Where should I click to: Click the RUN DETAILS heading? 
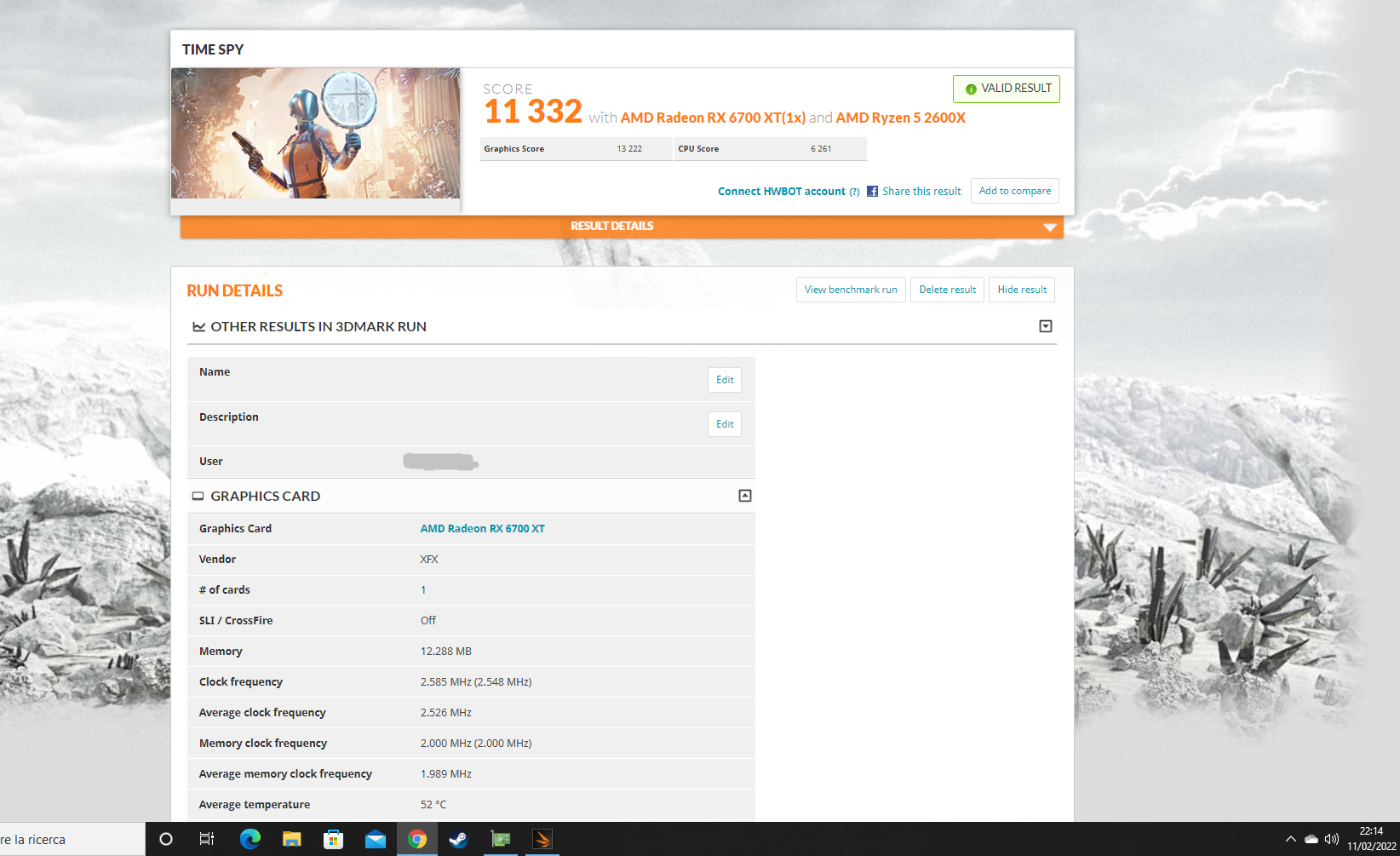(234, 291)
